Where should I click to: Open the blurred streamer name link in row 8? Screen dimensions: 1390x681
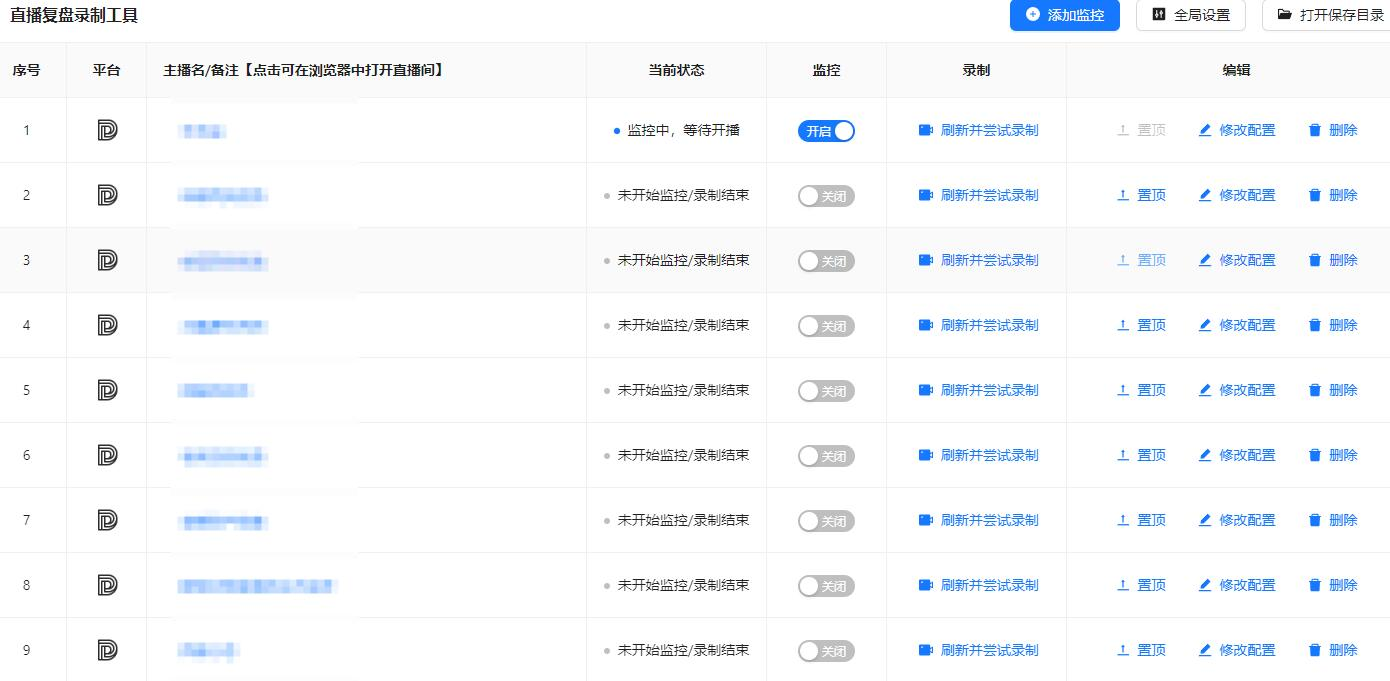(257, 586)
